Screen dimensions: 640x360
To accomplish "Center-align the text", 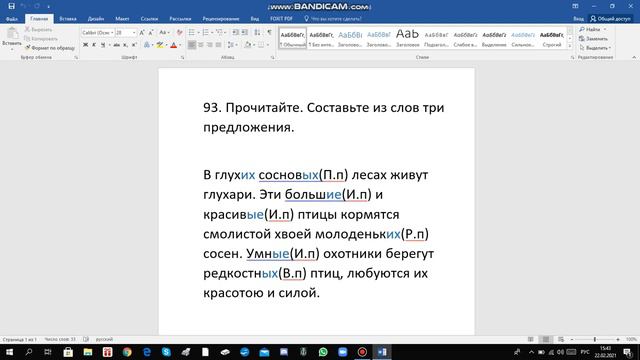I will coord(201,45).
